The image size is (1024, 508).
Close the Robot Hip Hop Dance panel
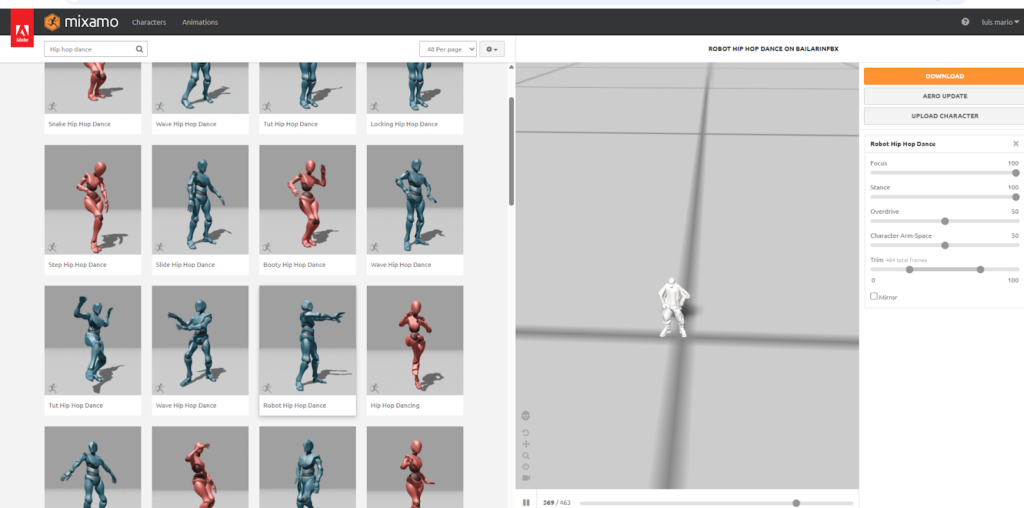tap(1016, 144)
